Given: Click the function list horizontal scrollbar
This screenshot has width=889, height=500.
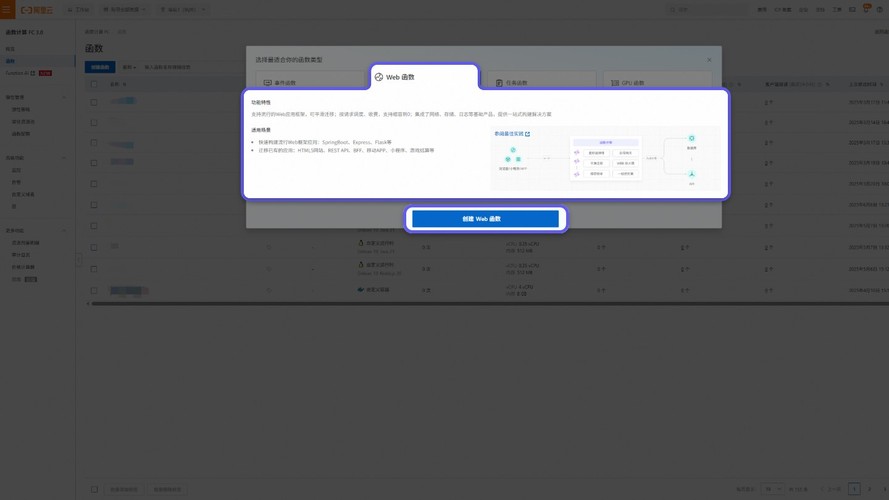Looking at the screenshot, I should click(x=488, y=304).
